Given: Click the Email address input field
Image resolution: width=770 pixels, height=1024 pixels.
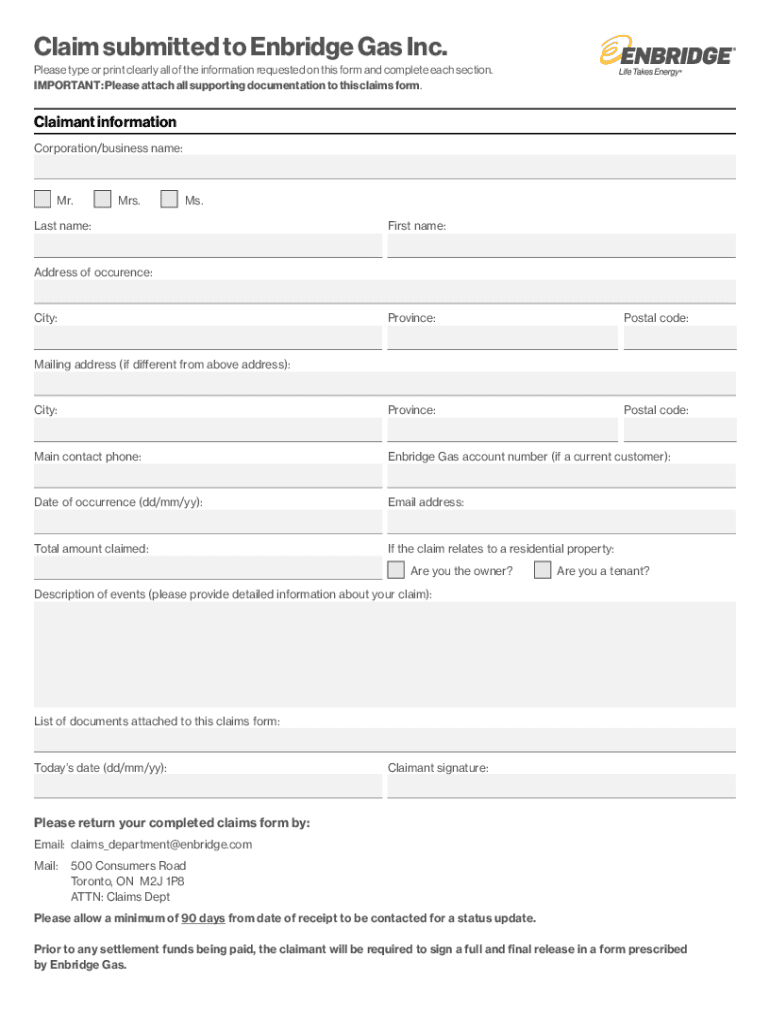Looking at the screenshot, I should coord(561,521).
